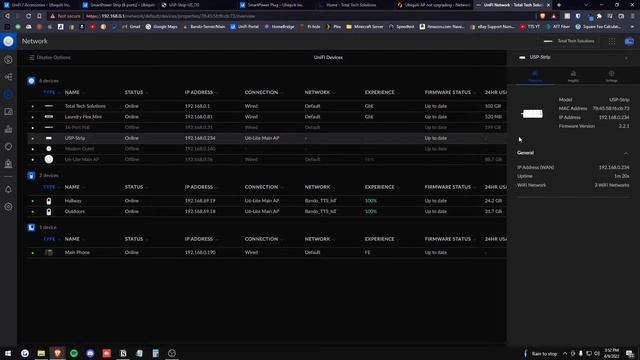Click the bookmark page icon in toolbar
Screen dimensions: 640x360
[39, 16]
